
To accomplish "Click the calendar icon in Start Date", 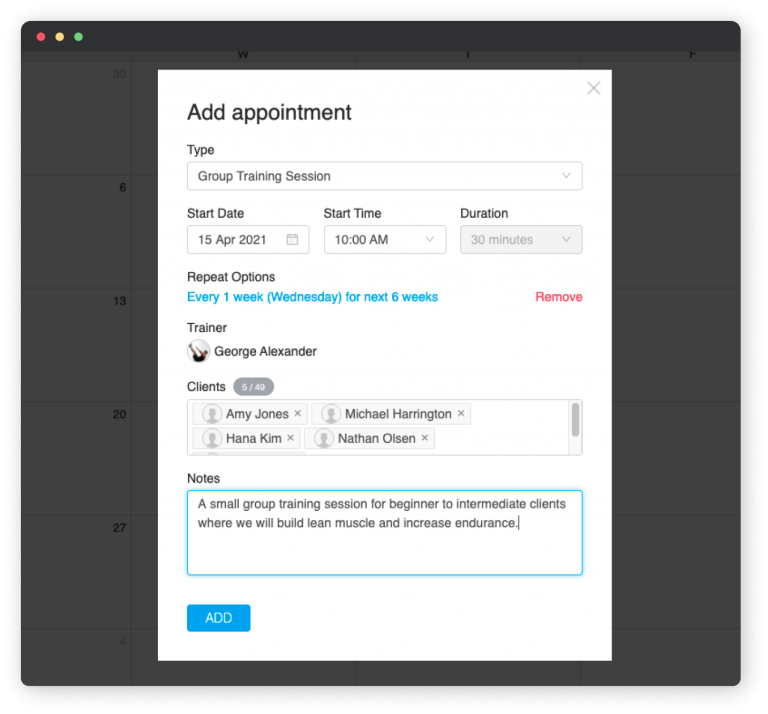I will (292, 239).
